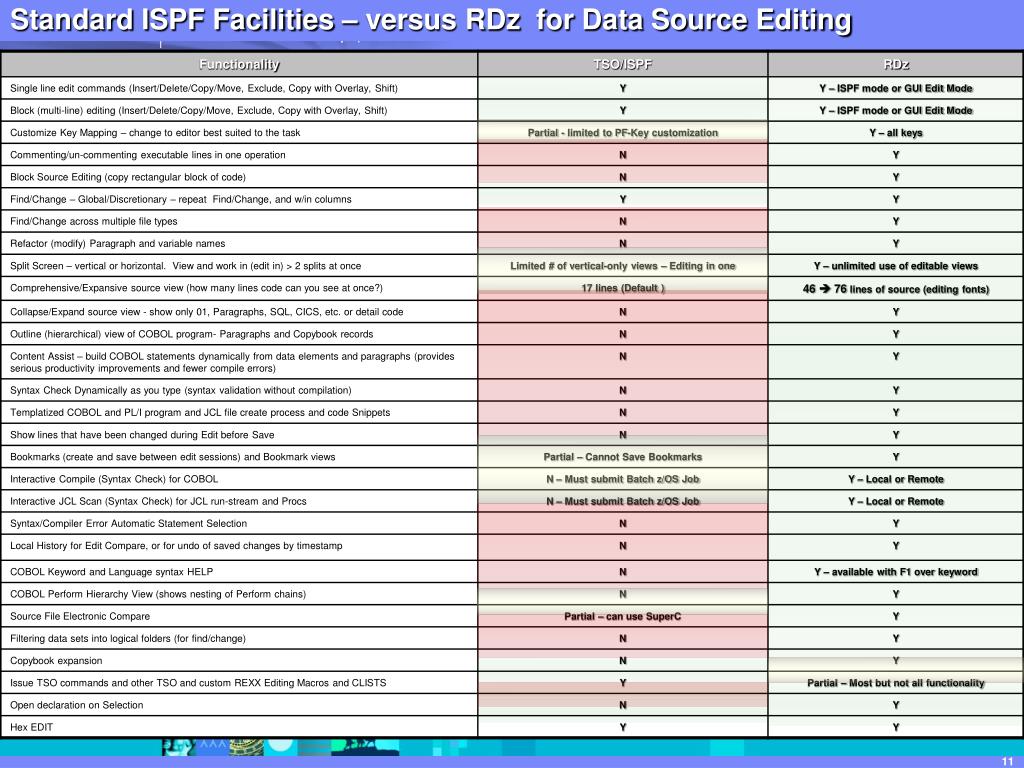Viewport: 1024px width, 768px height.
Task: Click 'Interactive JCL Scan (Syntax Check)' row text
Action: click(158, 502)
